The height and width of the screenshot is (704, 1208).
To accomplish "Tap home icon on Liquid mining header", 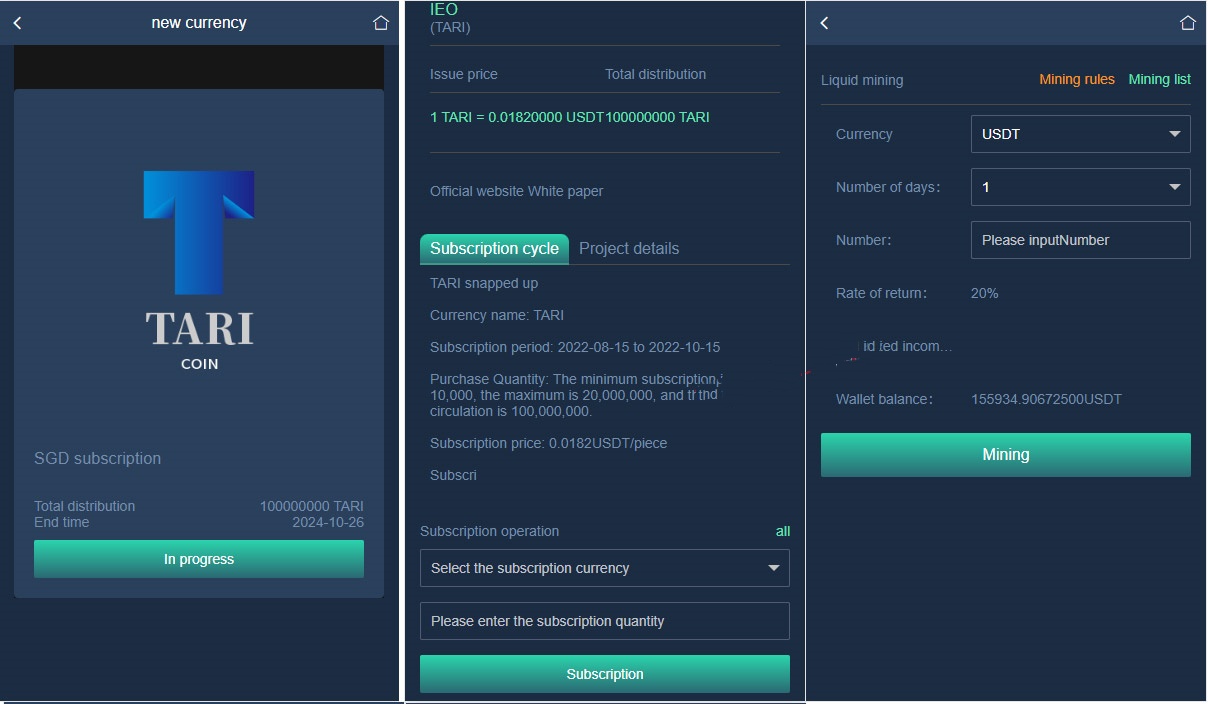I will 1187,23.
